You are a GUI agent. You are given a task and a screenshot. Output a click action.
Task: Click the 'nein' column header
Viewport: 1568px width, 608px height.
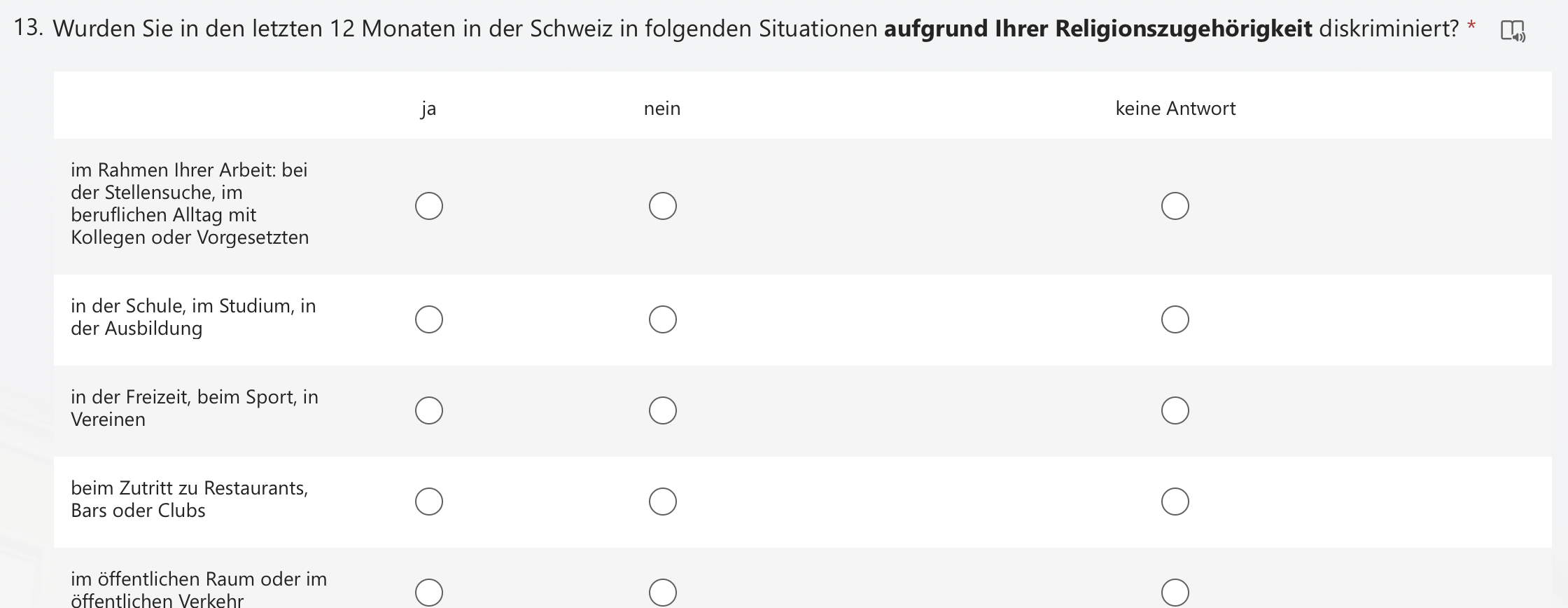pyautogui.click(x=662, y=109)
